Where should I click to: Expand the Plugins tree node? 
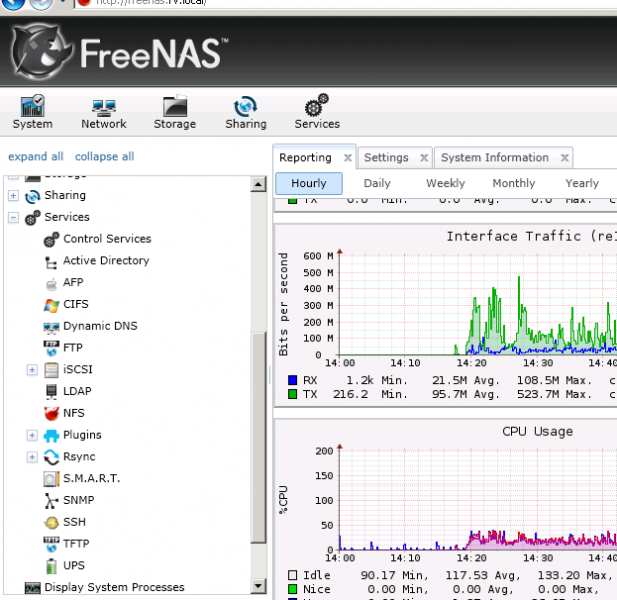click(x=32, y=435)
